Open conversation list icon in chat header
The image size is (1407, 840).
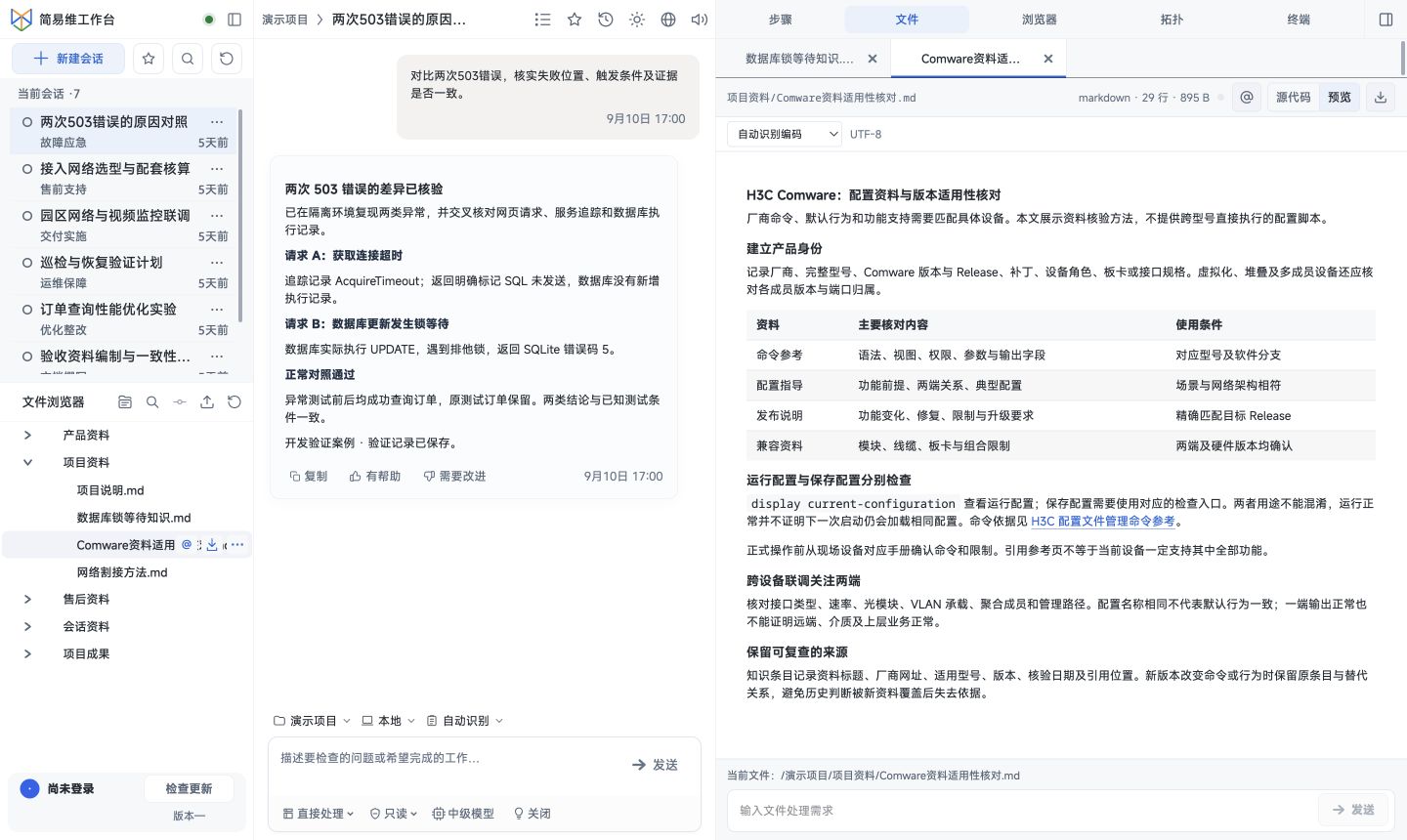(543, 20)
